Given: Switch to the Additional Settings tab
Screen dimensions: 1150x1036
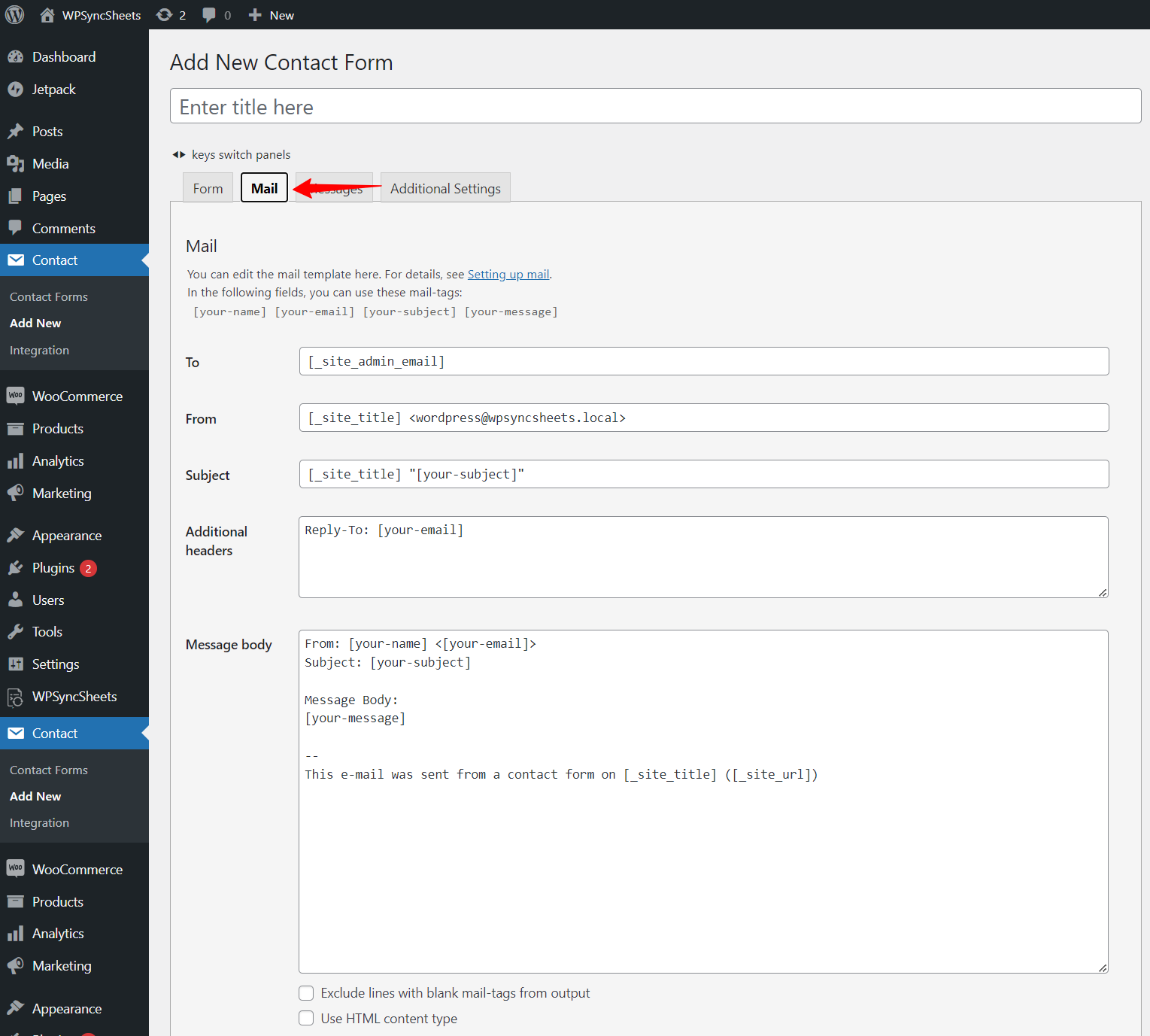Looking at the screenshot, I should (x=445, y=189).
